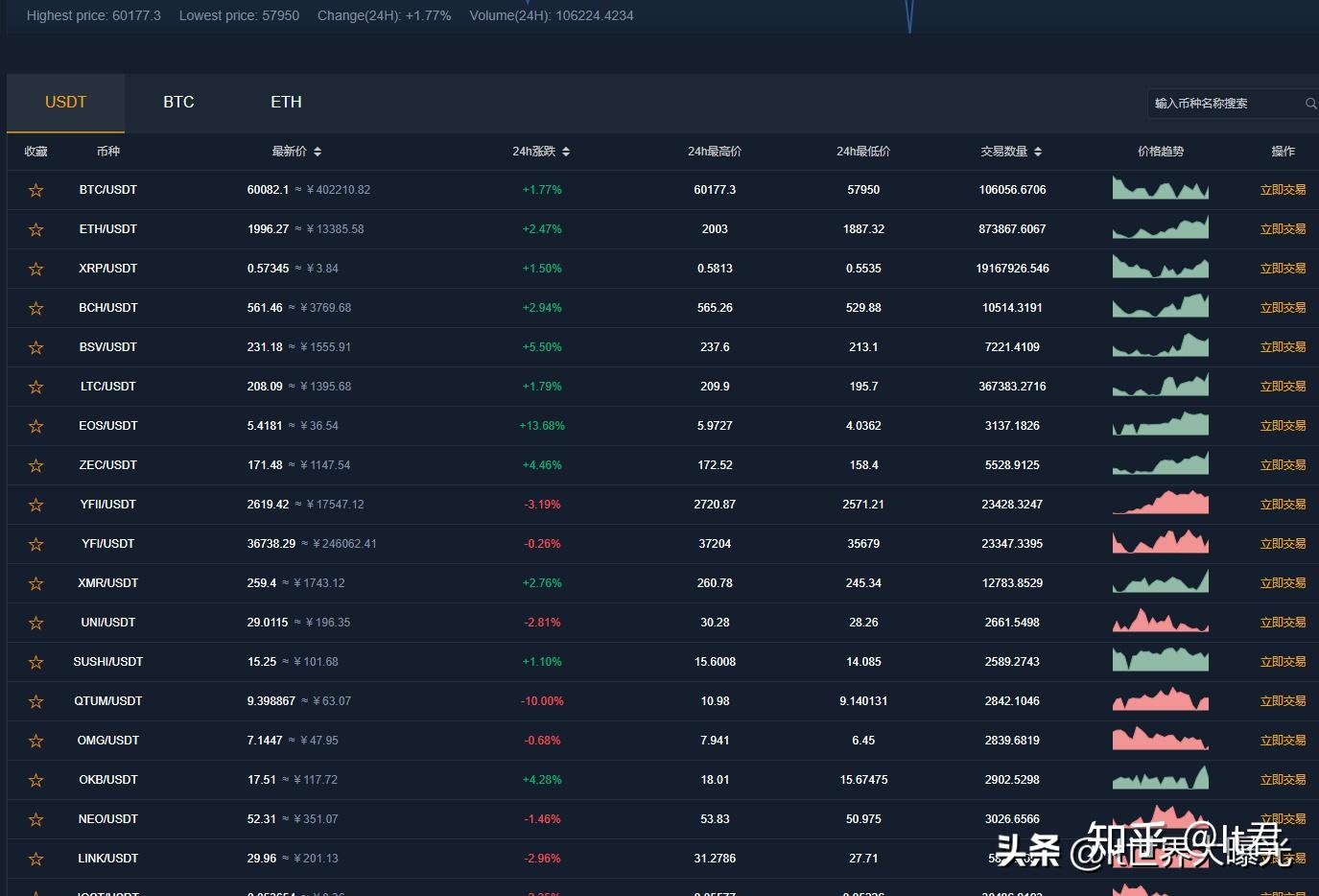
Task: Open the YFII/USDT price trend chart
Action: (1161, 503)
